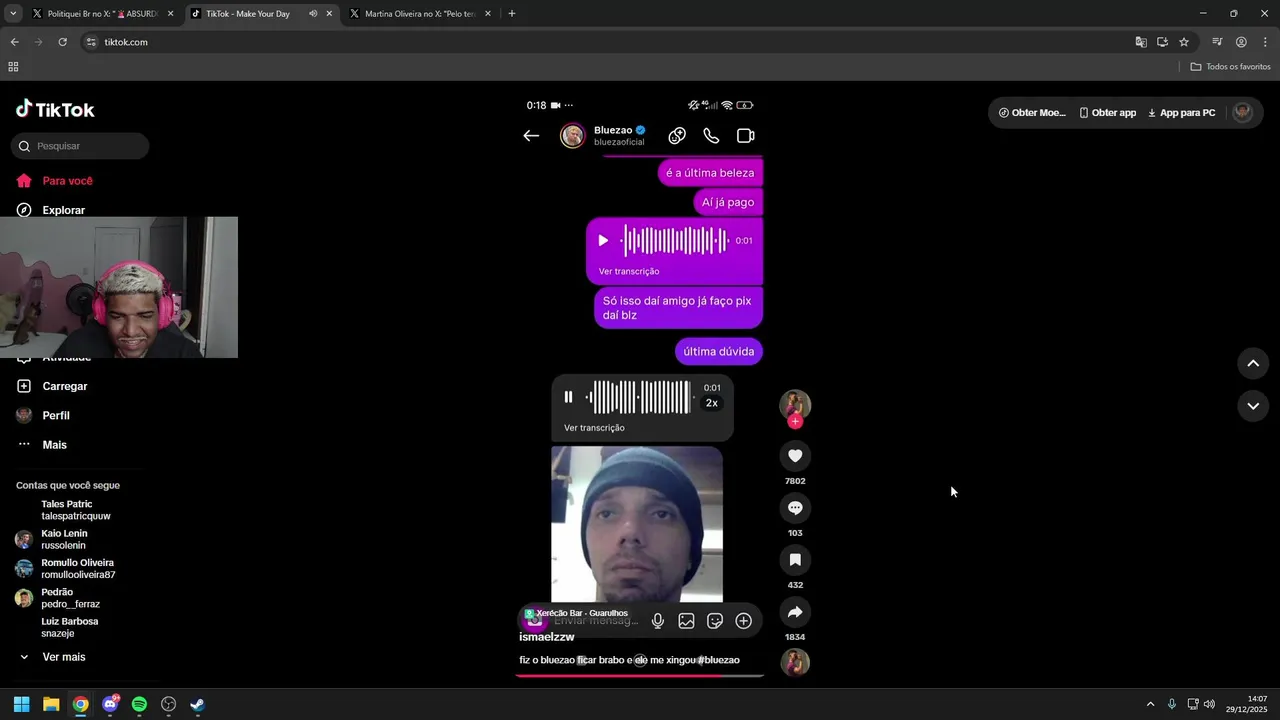
Task: Open the ismaelzzw username on the video
Action: [547, 637]
